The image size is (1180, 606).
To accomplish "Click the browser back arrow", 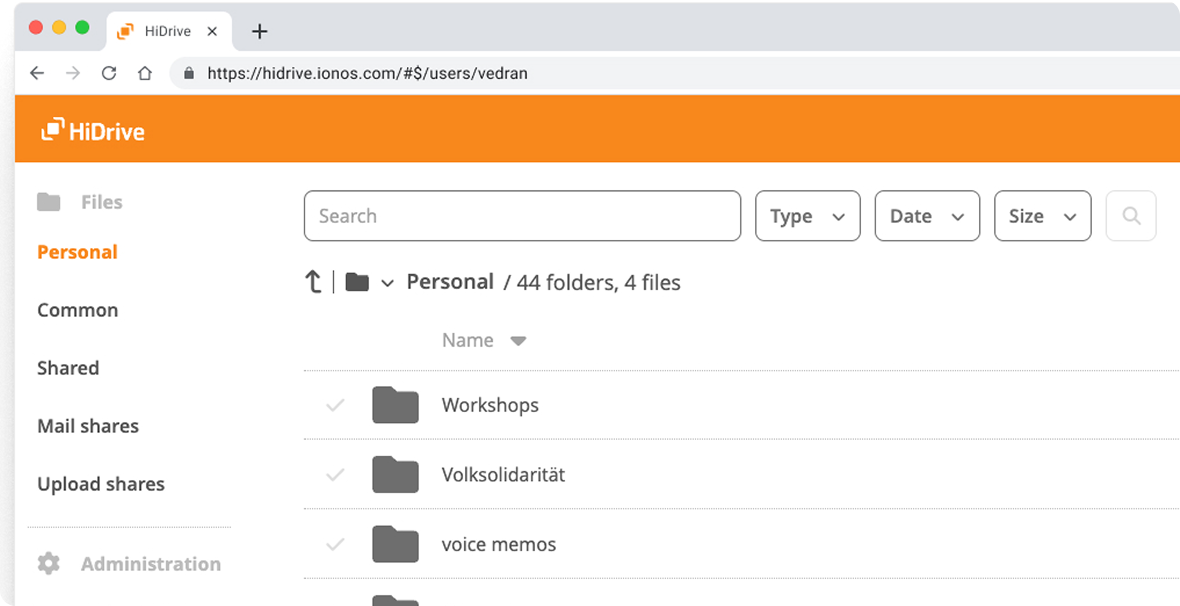I will [37, 73].
